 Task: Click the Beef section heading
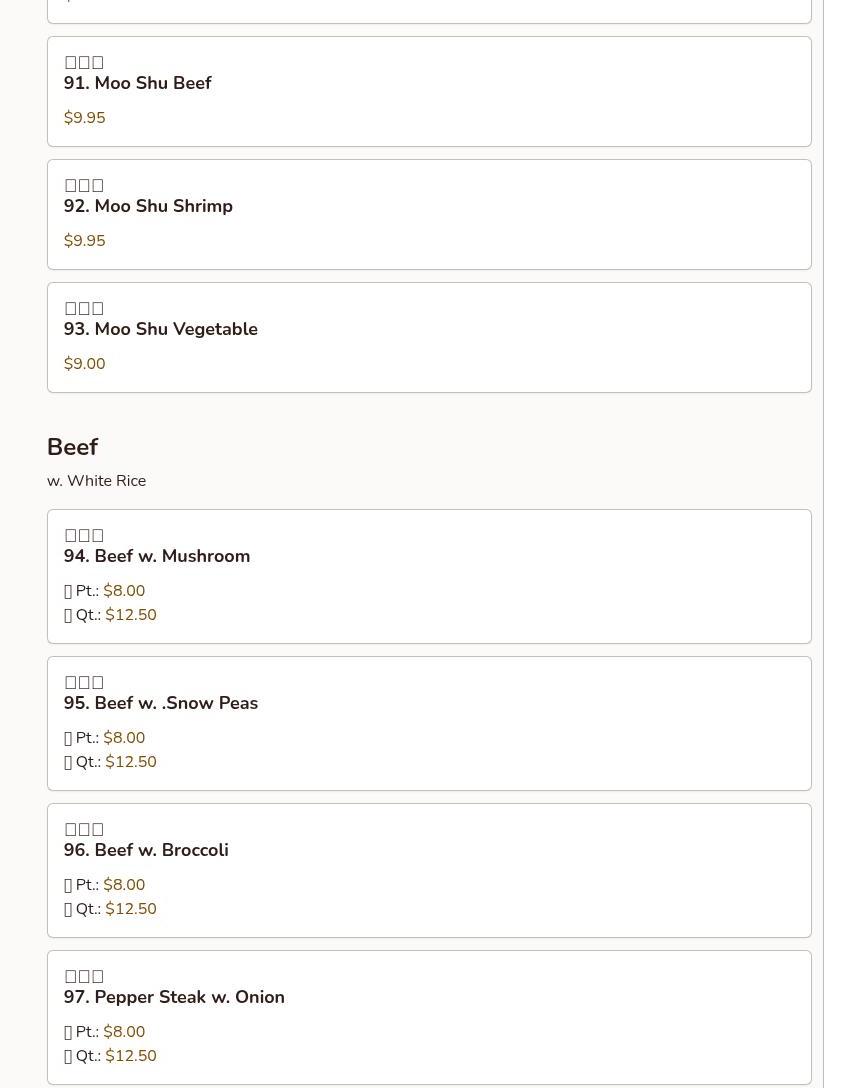pyautogui.click(x=72, y=447)
